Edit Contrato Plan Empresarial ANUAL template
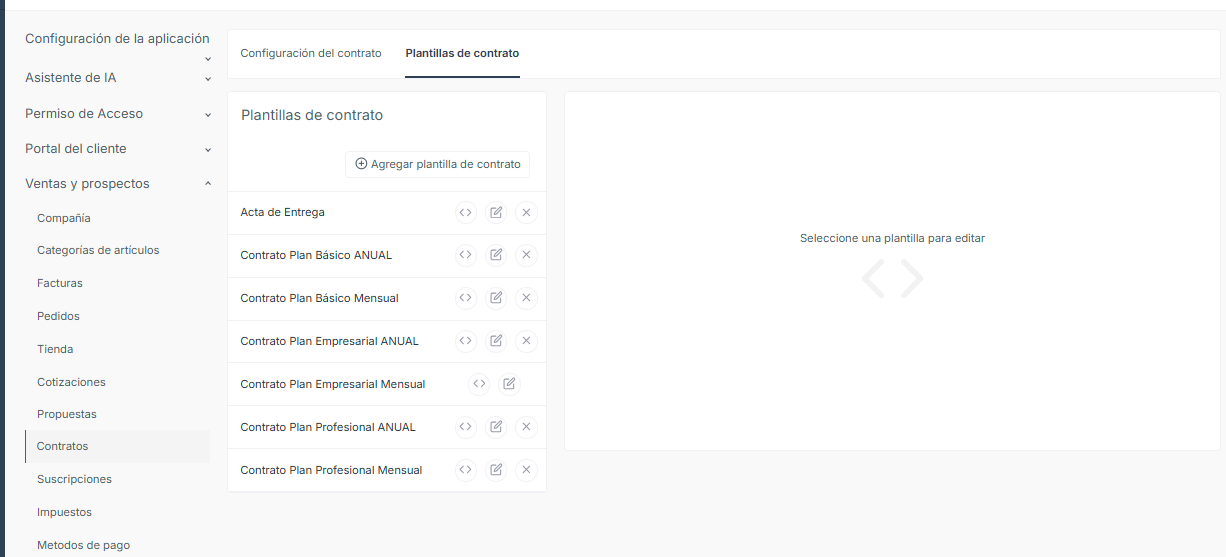Viewport: 1226px width, 557px height. click(x=496, y=341)
